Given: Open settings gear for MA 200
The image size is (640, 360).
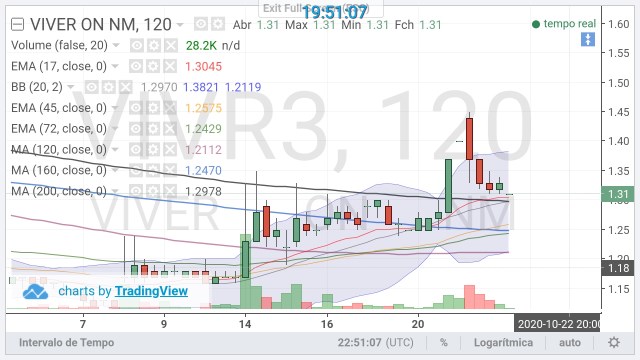Looking at the screenshot, I should [154, 191].
